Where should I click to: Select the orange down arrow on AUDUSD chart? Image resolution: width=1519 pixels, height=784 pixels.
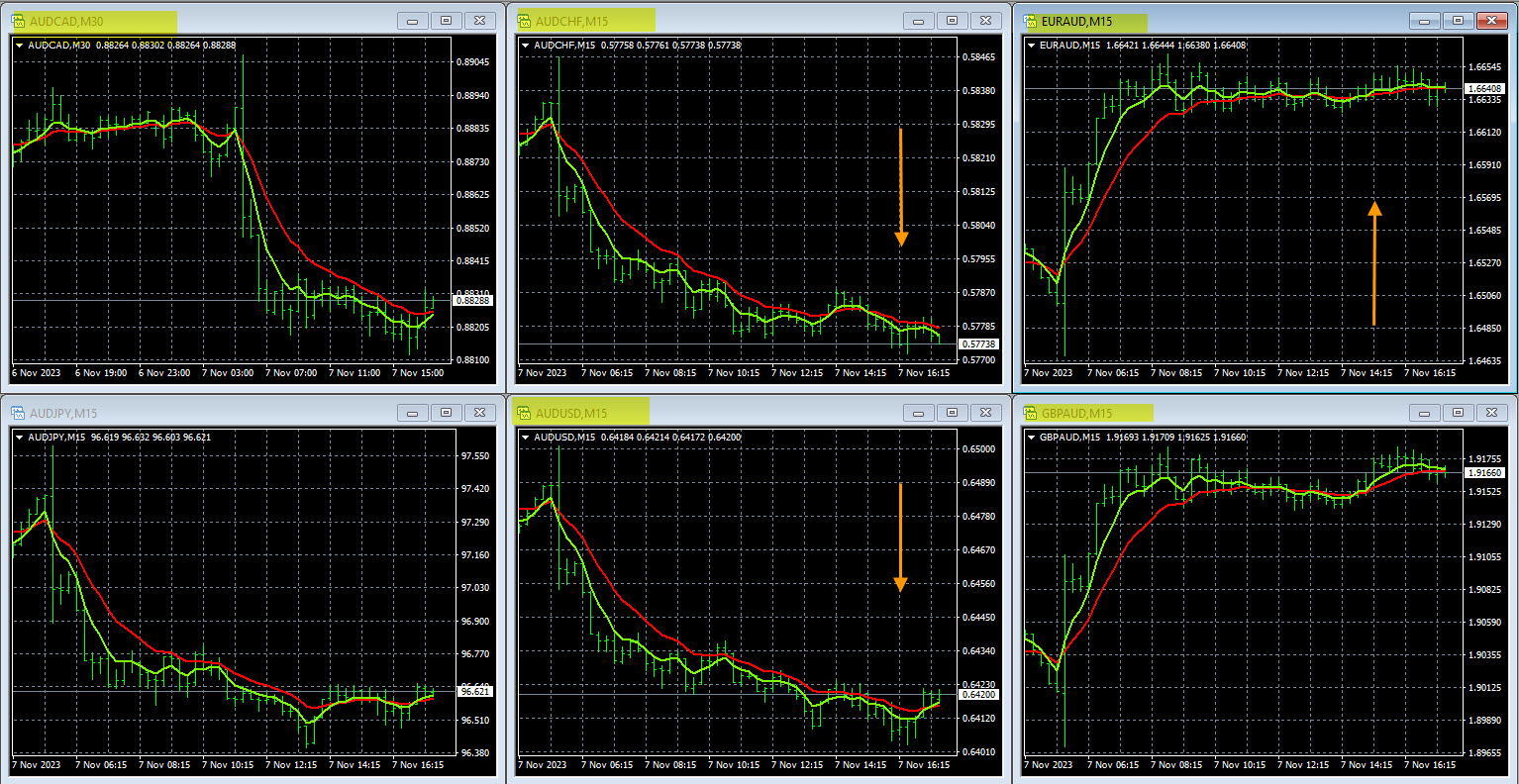point(900,538)
